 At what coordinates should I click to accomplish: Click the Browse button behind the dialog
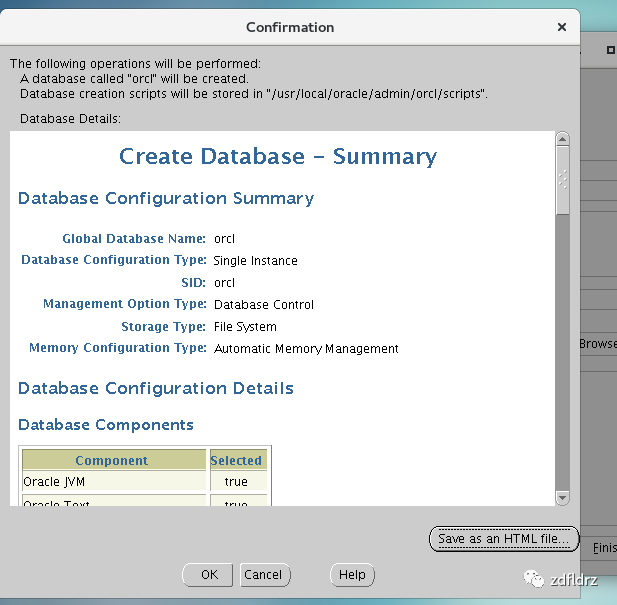coord(598,344)
